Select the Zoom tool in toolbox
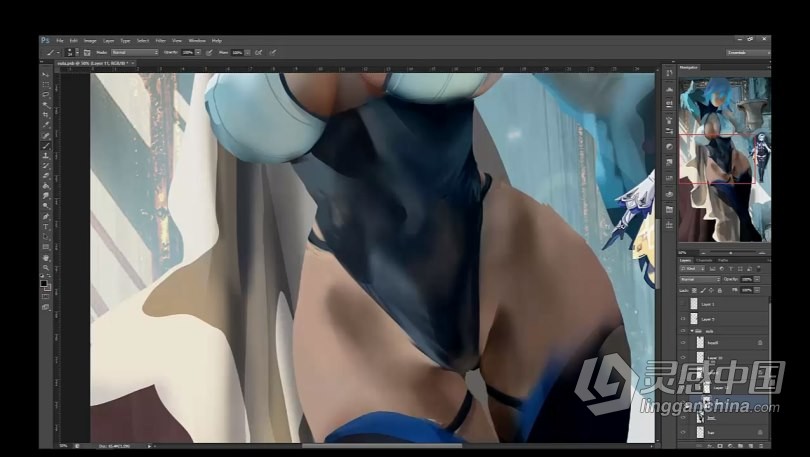The height and width of the screenshot is (457, 810). pyautogui.click(x=45, y=267)
